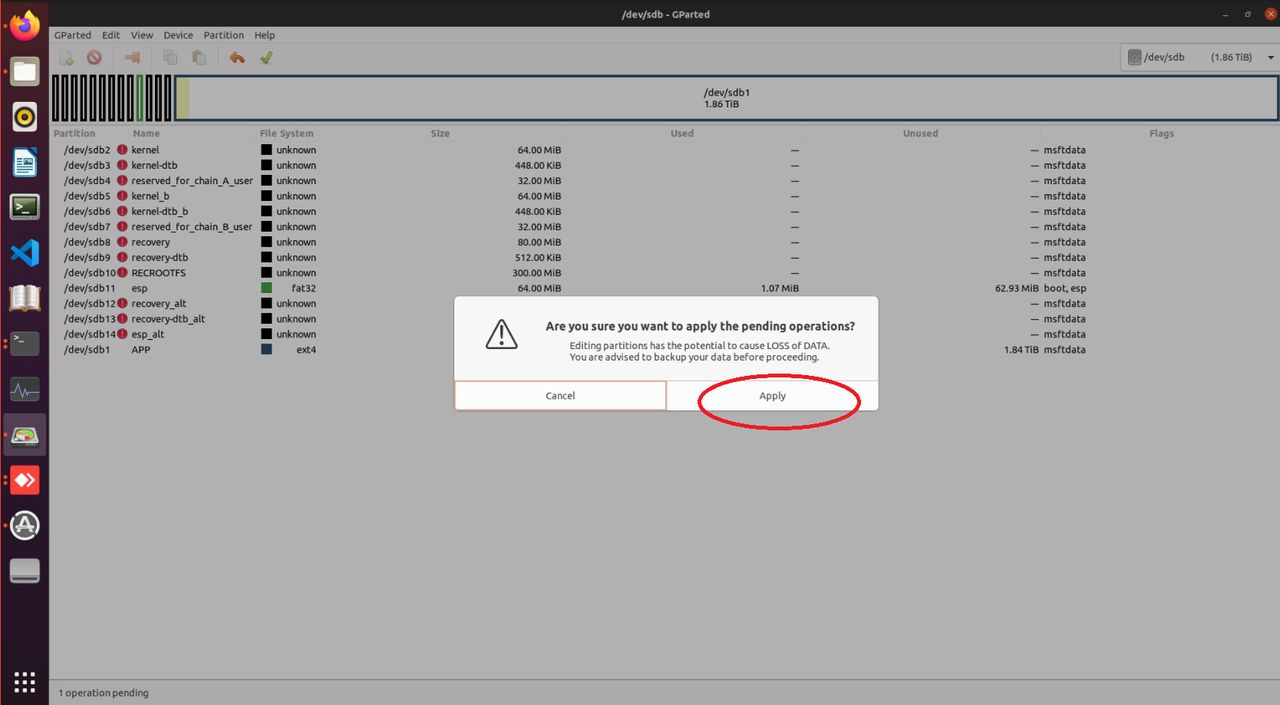
Task: Open Files from the Ubuntu dock
Action: pyautogui.click(x=25, y=71)
